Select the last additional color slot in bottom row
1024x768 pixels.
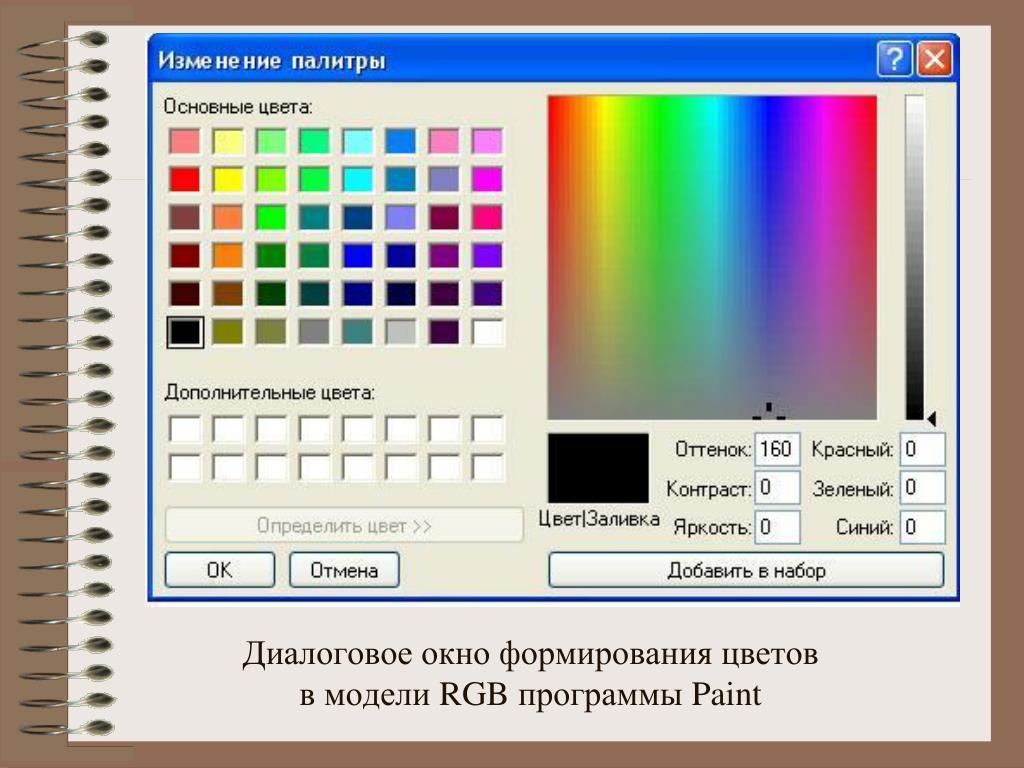point(487,468)
